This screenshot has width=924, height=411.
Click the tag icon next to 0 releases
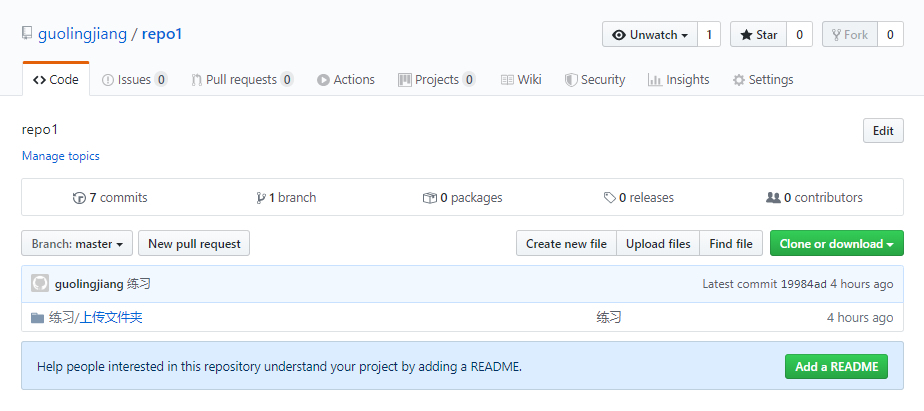(610, 198)
